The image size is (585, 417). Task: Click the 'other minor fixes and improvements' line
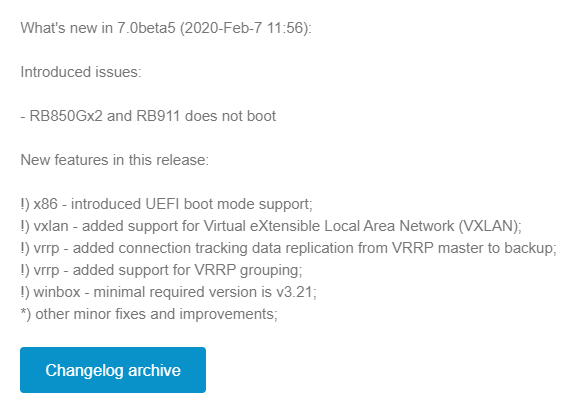coord(149,314)
